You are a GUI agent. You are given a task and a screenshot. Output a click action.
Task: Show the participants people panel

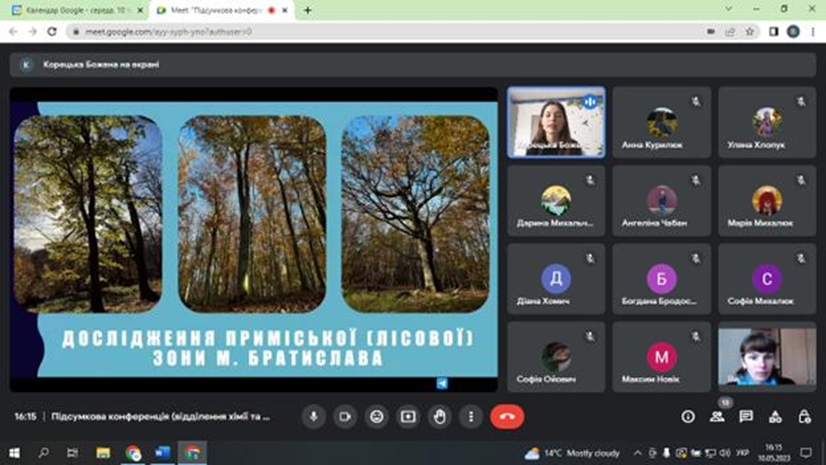717,416
